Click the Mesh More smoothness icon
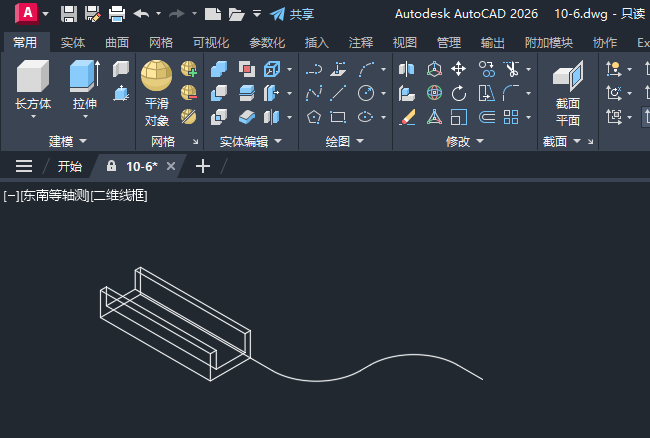The height and width of the screenshot is (438, 650). [x=189, y=69]
